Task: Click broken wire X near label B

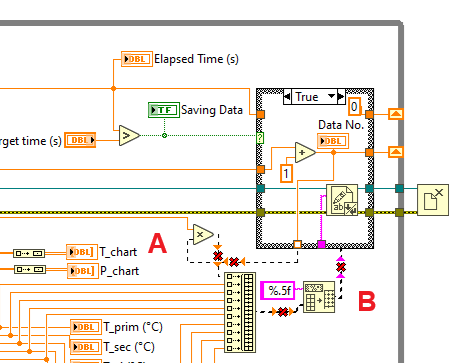Action: 341,267
